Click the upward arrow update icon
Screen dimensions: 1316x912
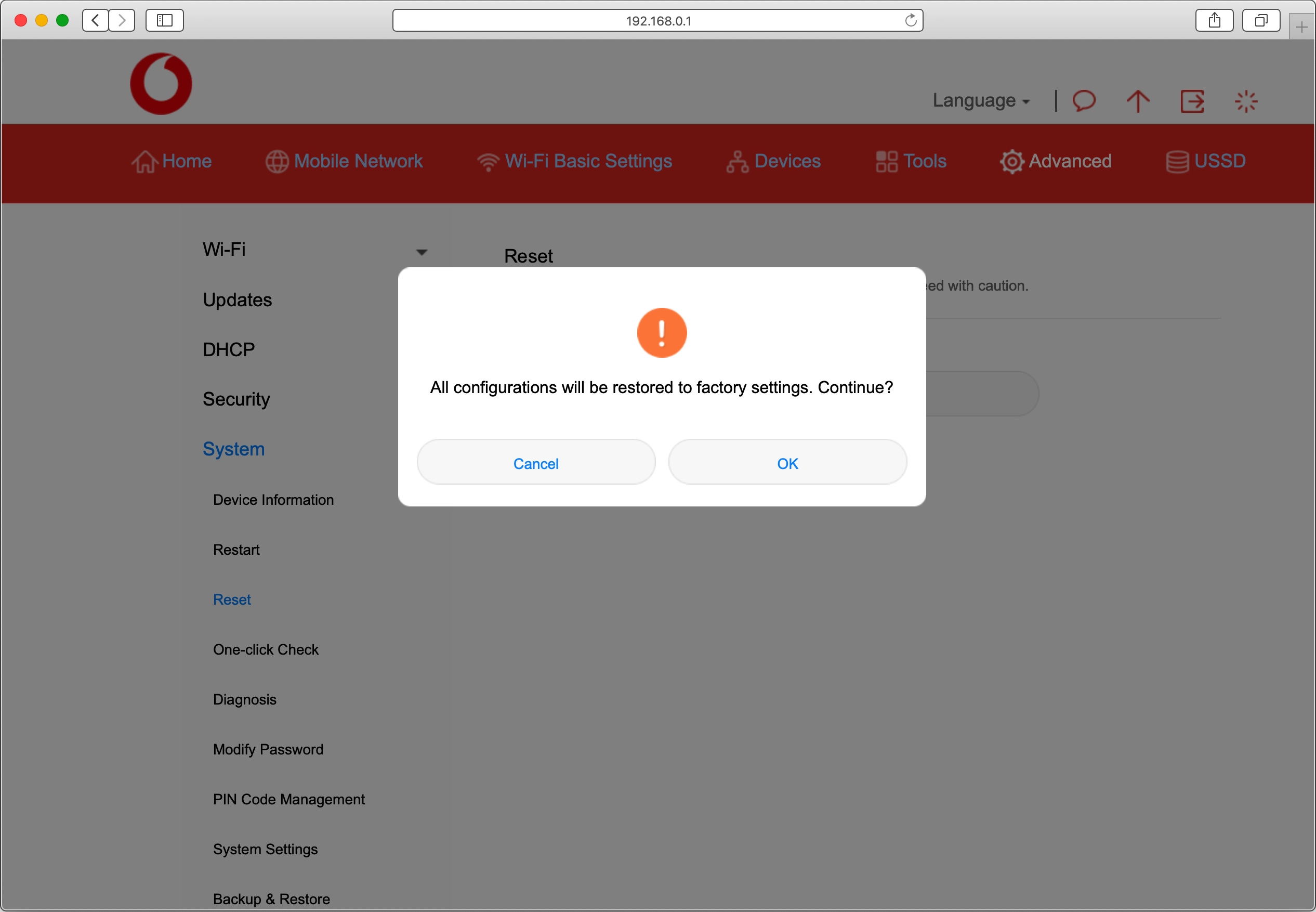1137,101
